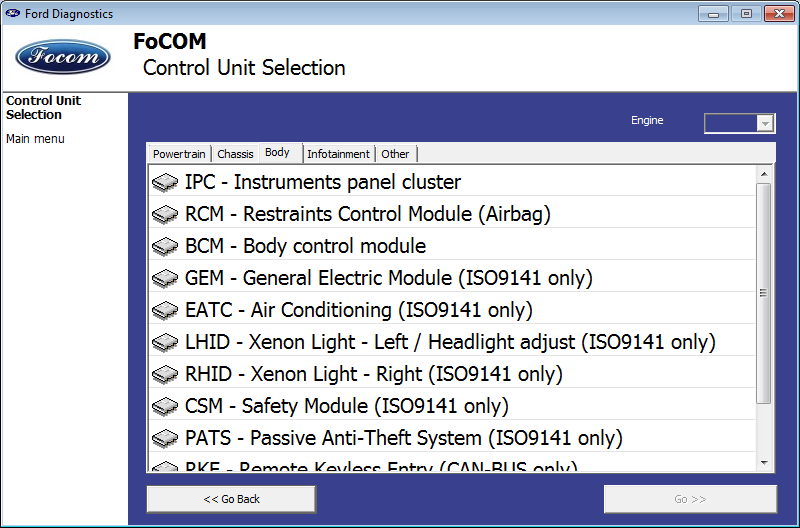
Task: Click the scrollbar down arrow in module list
Action: click(x=764, y=463)
